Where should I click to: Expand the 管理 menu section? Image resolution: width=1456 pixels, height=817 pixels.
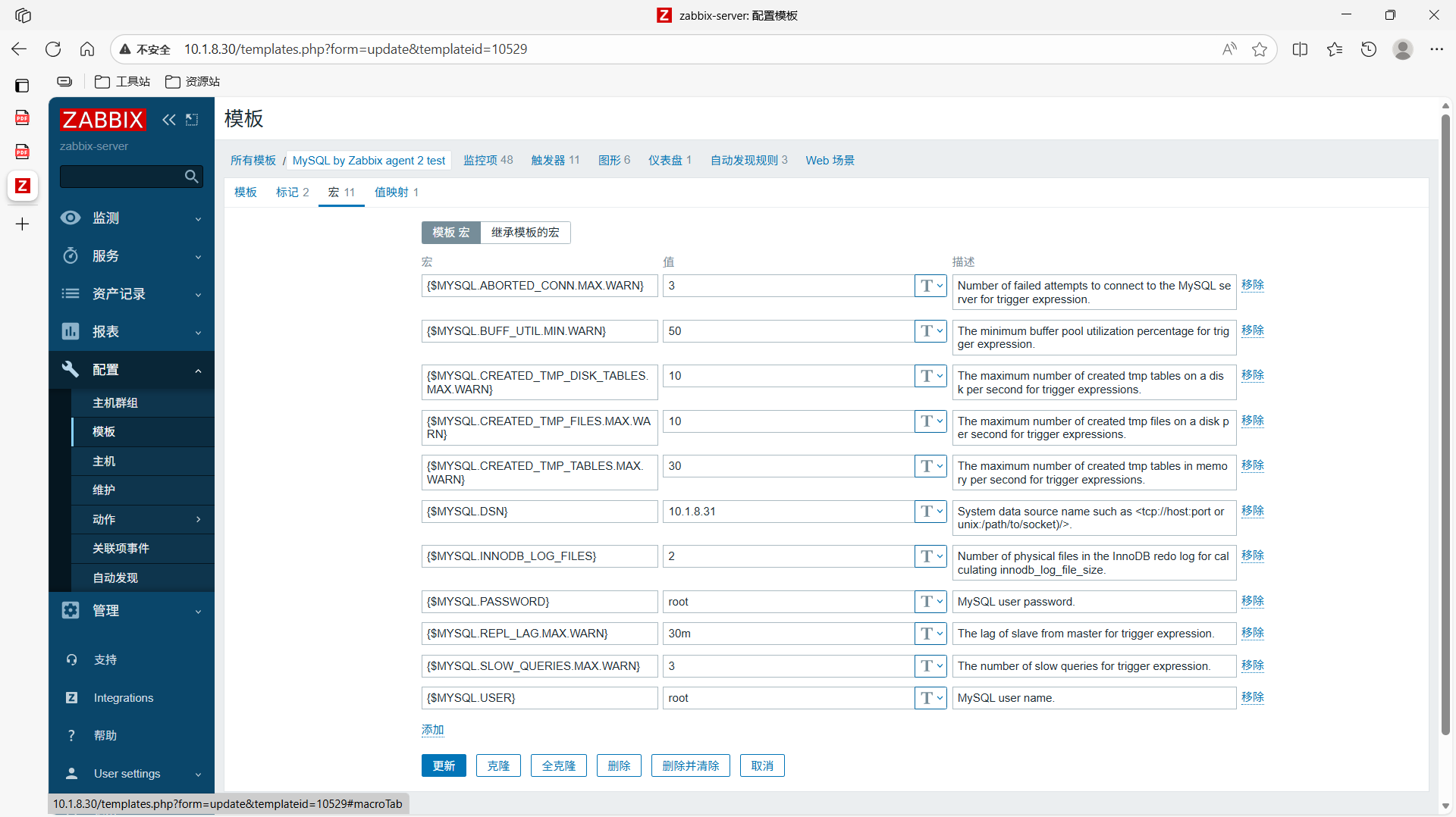click(132, 611)
